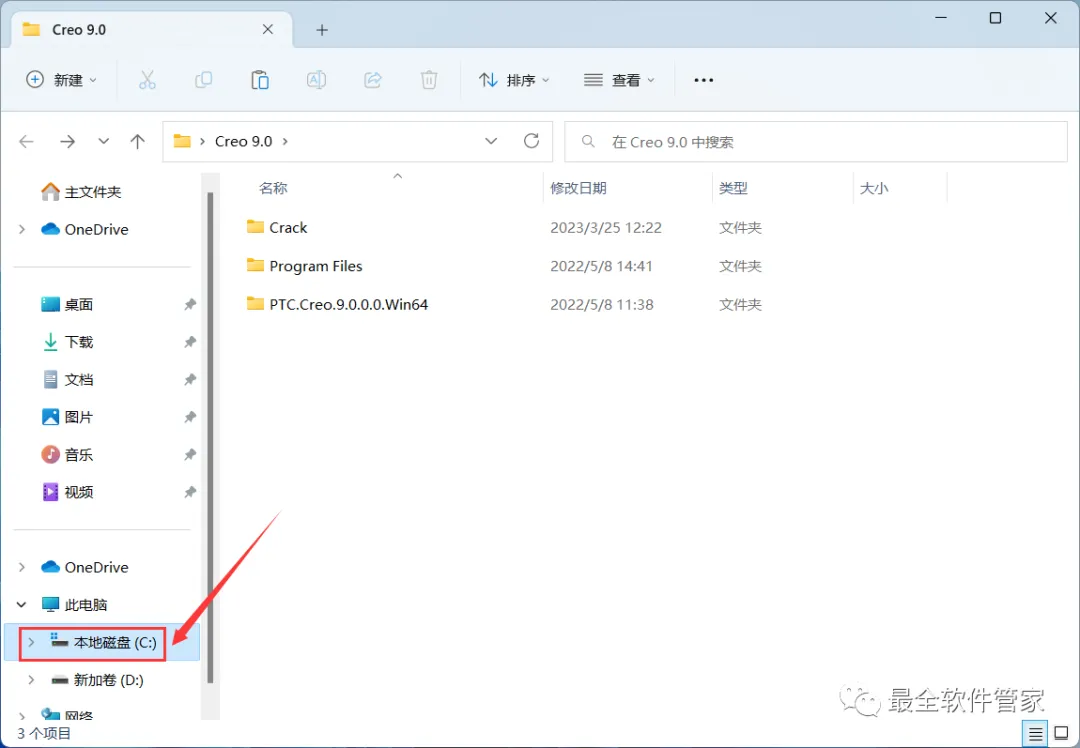Image resolution: width=1080 pixels, height=748 pixels.
Task: Close the Creo 9.0 tab
Action: 268,30
